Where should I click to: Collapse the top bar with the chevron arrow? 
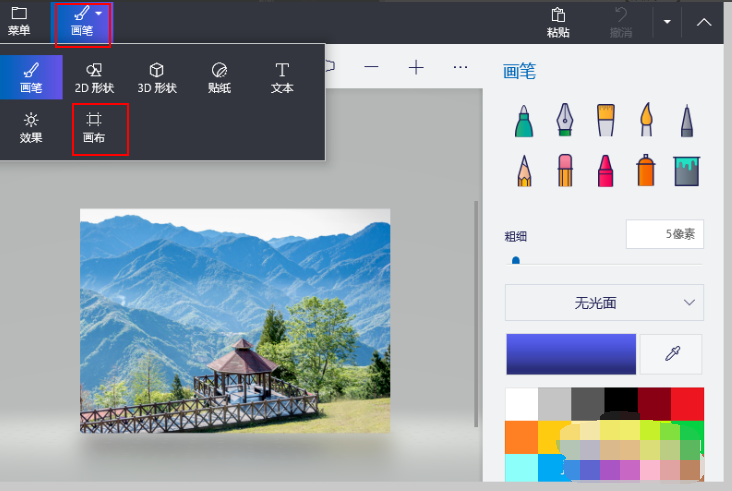[x=704, y=21]
